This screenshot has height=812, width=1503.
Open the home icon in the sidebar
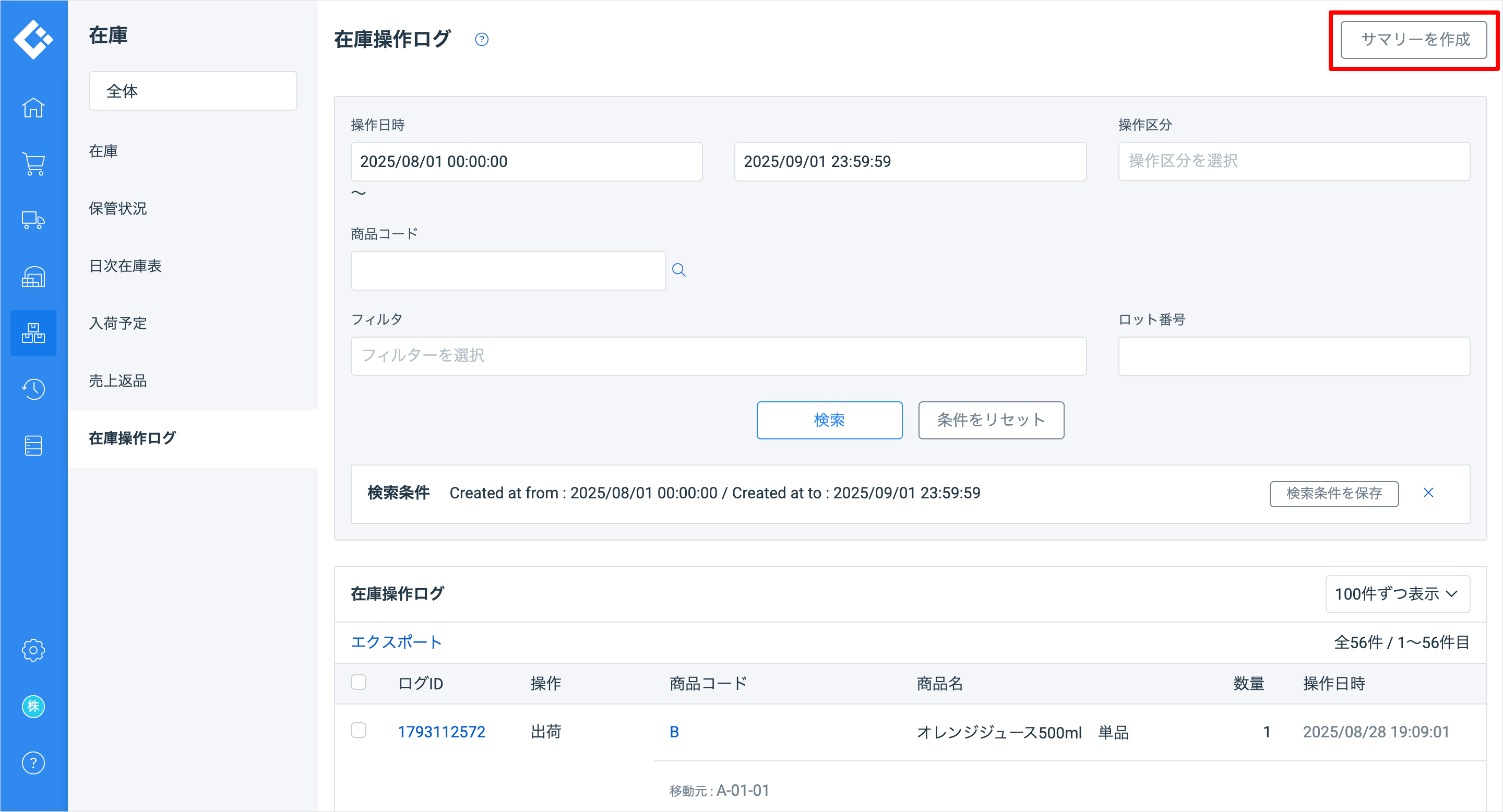[33, 108]
